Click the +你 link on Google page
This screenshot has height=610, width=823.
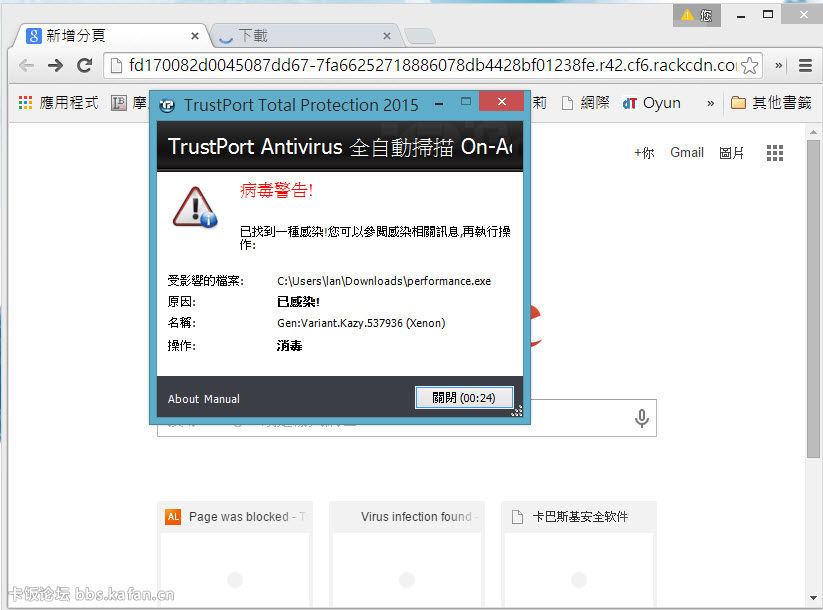click(x=643, y=153)
